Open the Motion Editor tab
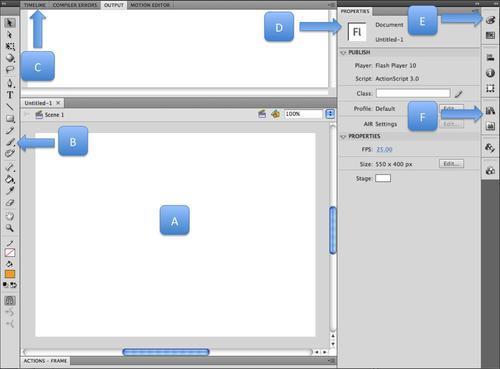 [x=150, y=5]
